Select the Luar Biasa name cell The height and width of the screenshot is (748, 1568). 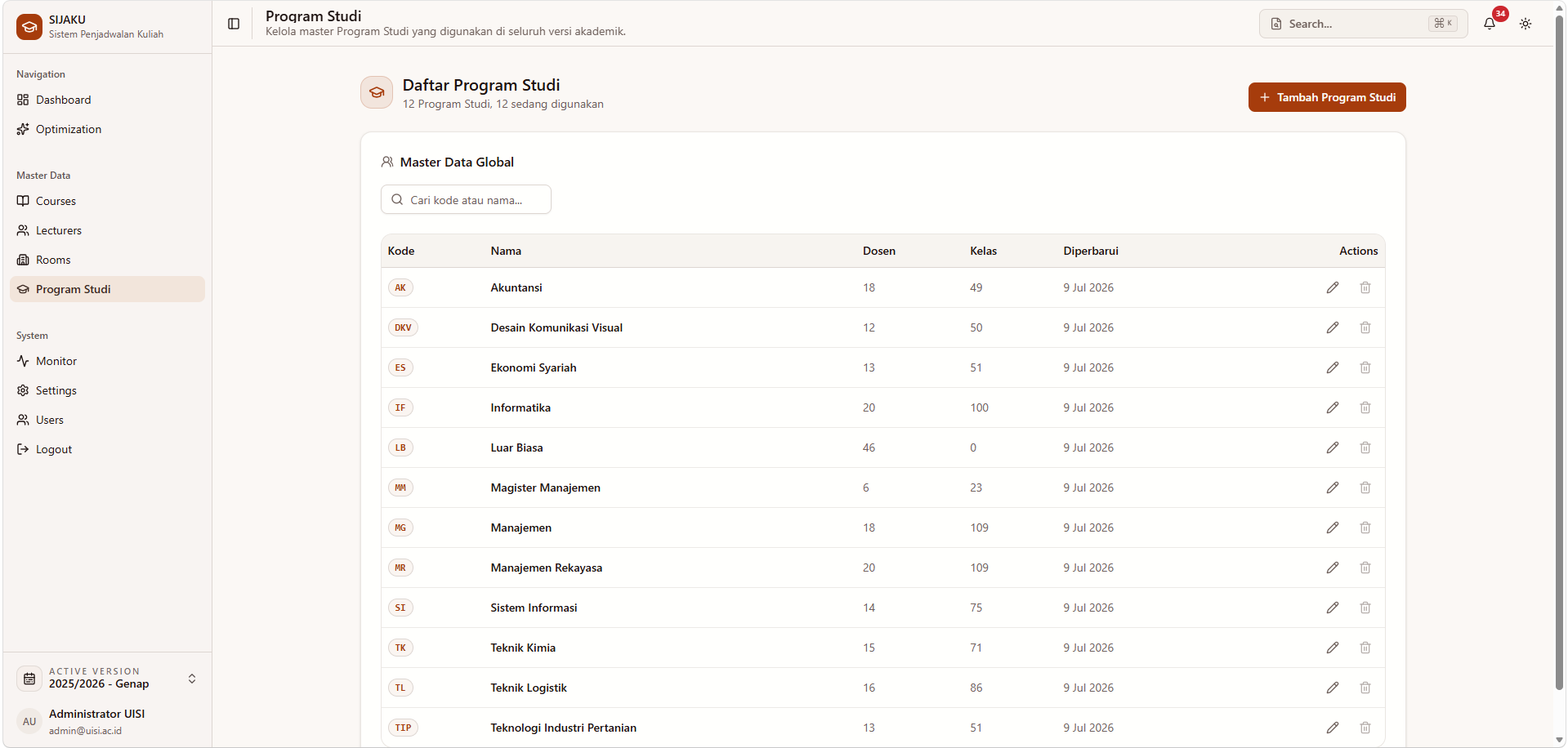tap(516, 447)
